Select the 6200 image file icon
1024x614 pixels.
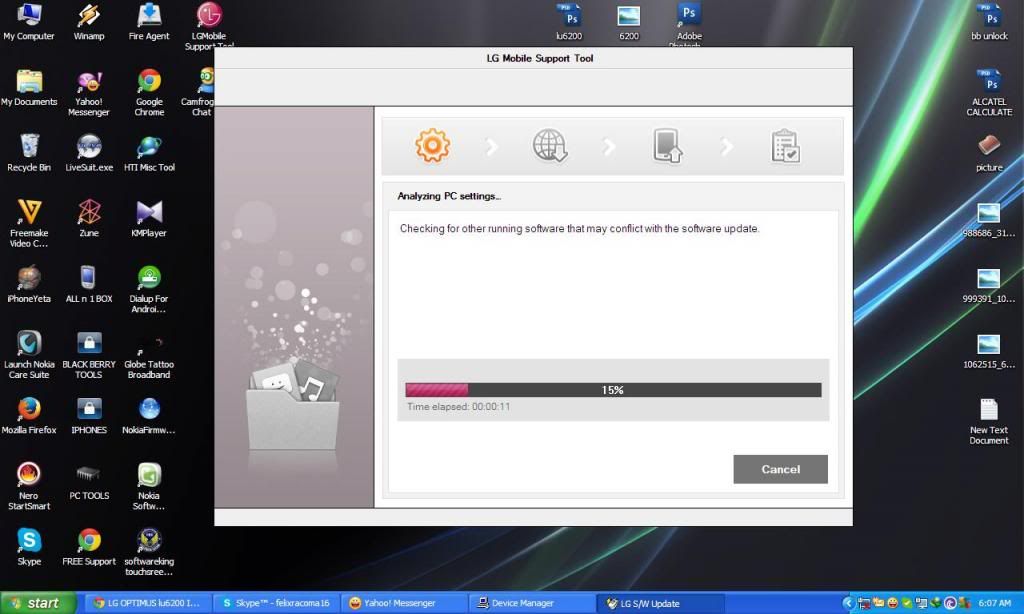629,22
